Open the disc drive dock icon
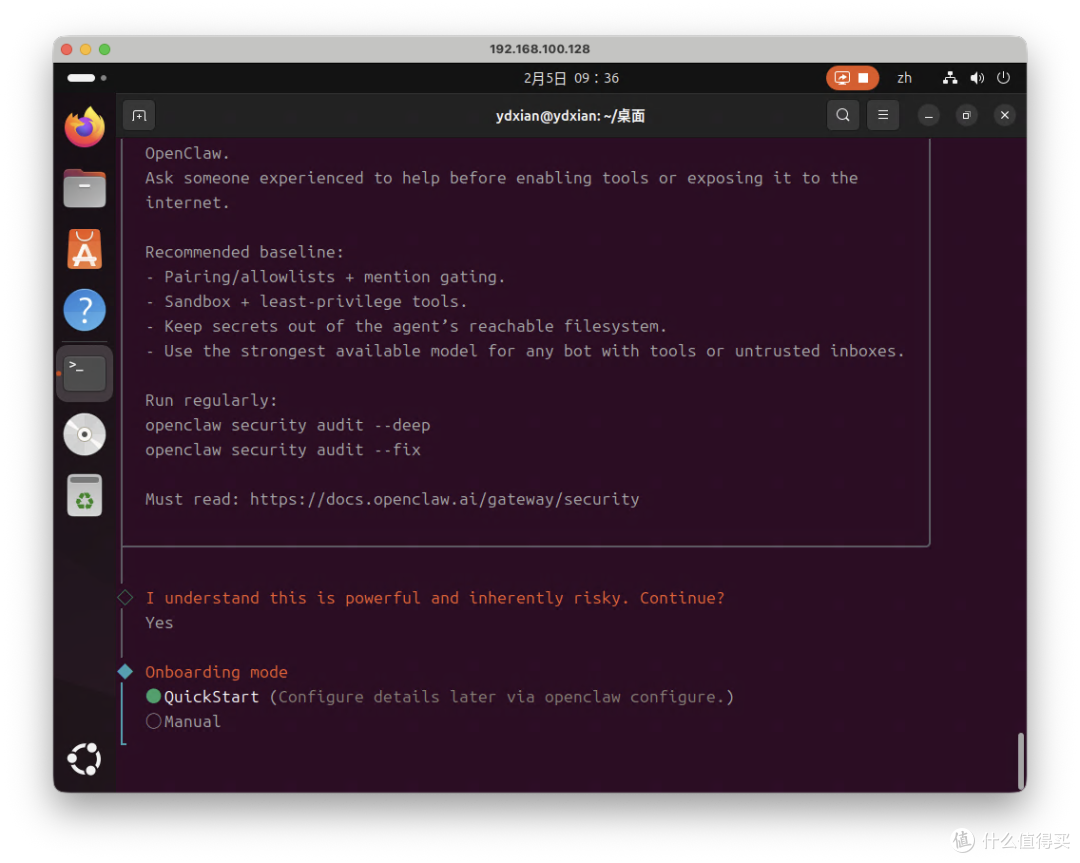This screenshot has width=1080, height=863. (x=85, y=435)
